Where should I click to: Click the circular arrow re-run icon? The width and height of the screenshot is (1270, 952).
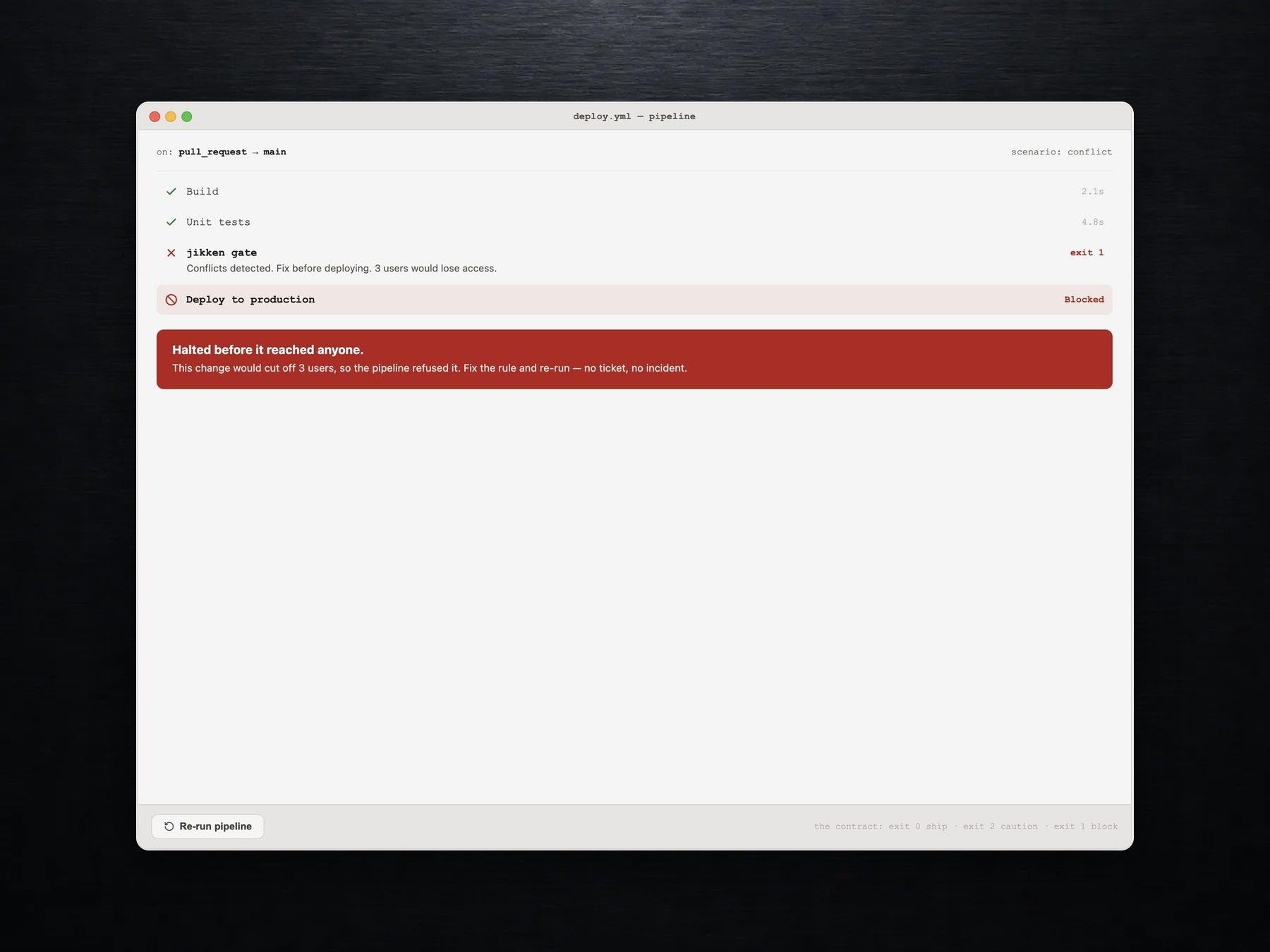point(169,826)
